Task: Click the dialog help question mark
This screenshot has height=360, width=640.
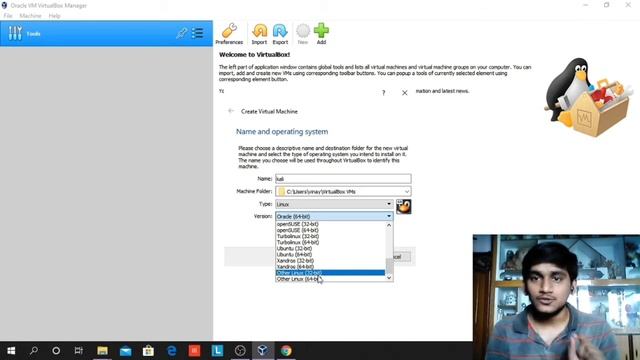Action: [x=383, y=93]
